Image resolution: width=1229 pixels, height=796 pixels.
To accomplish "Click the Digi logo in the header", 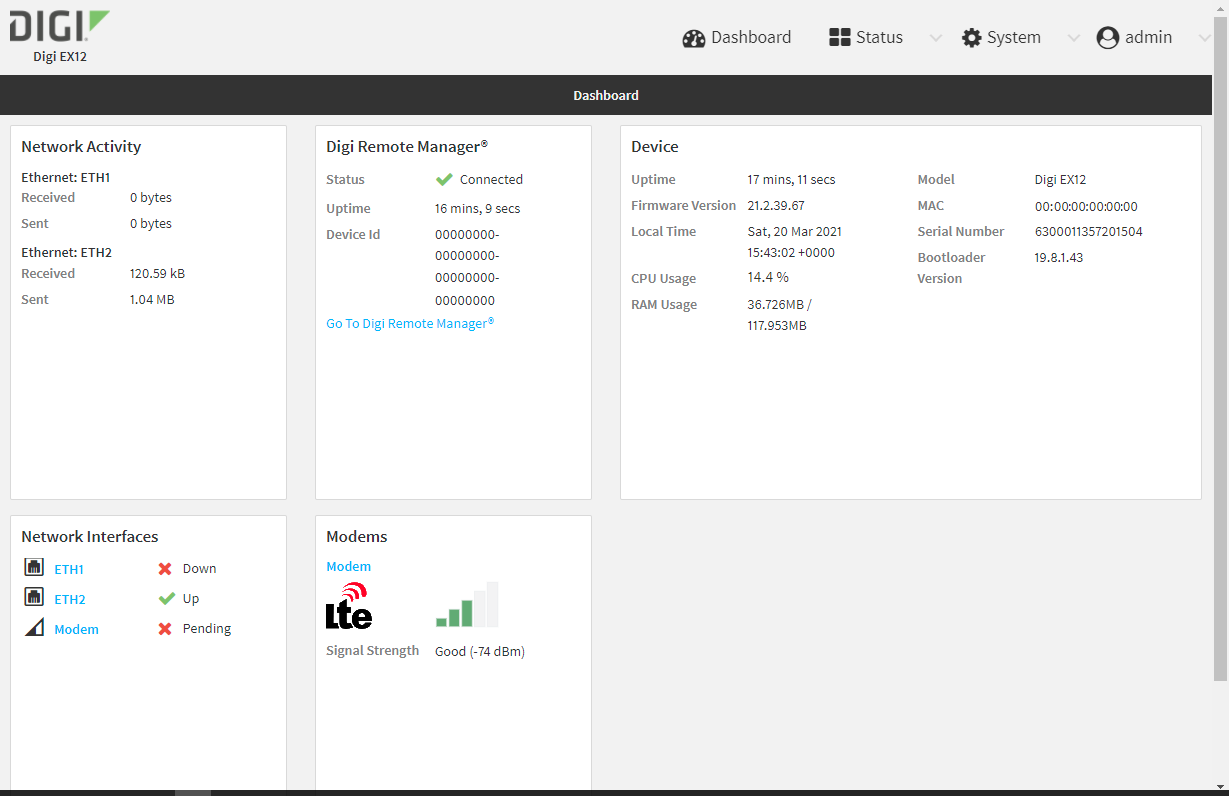I will [60, 27].
